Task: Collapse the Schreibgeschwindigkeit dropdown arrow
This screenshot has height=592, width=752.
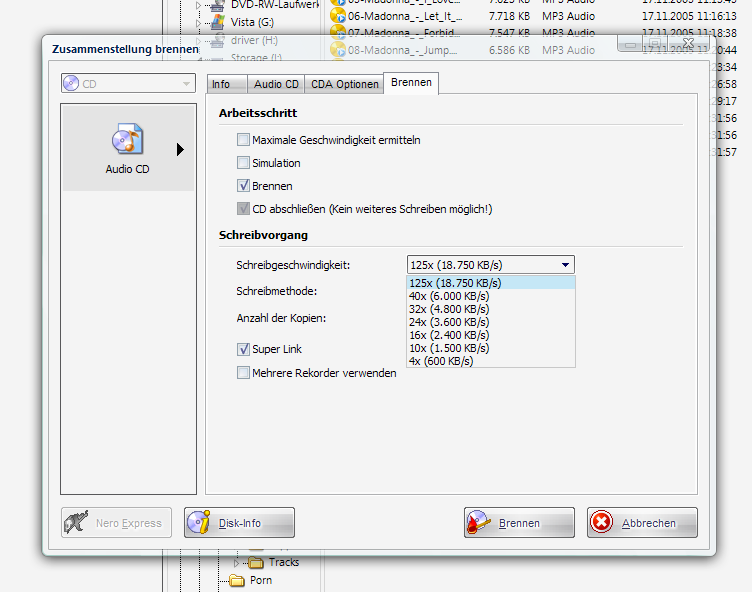Action: (566, 265)
